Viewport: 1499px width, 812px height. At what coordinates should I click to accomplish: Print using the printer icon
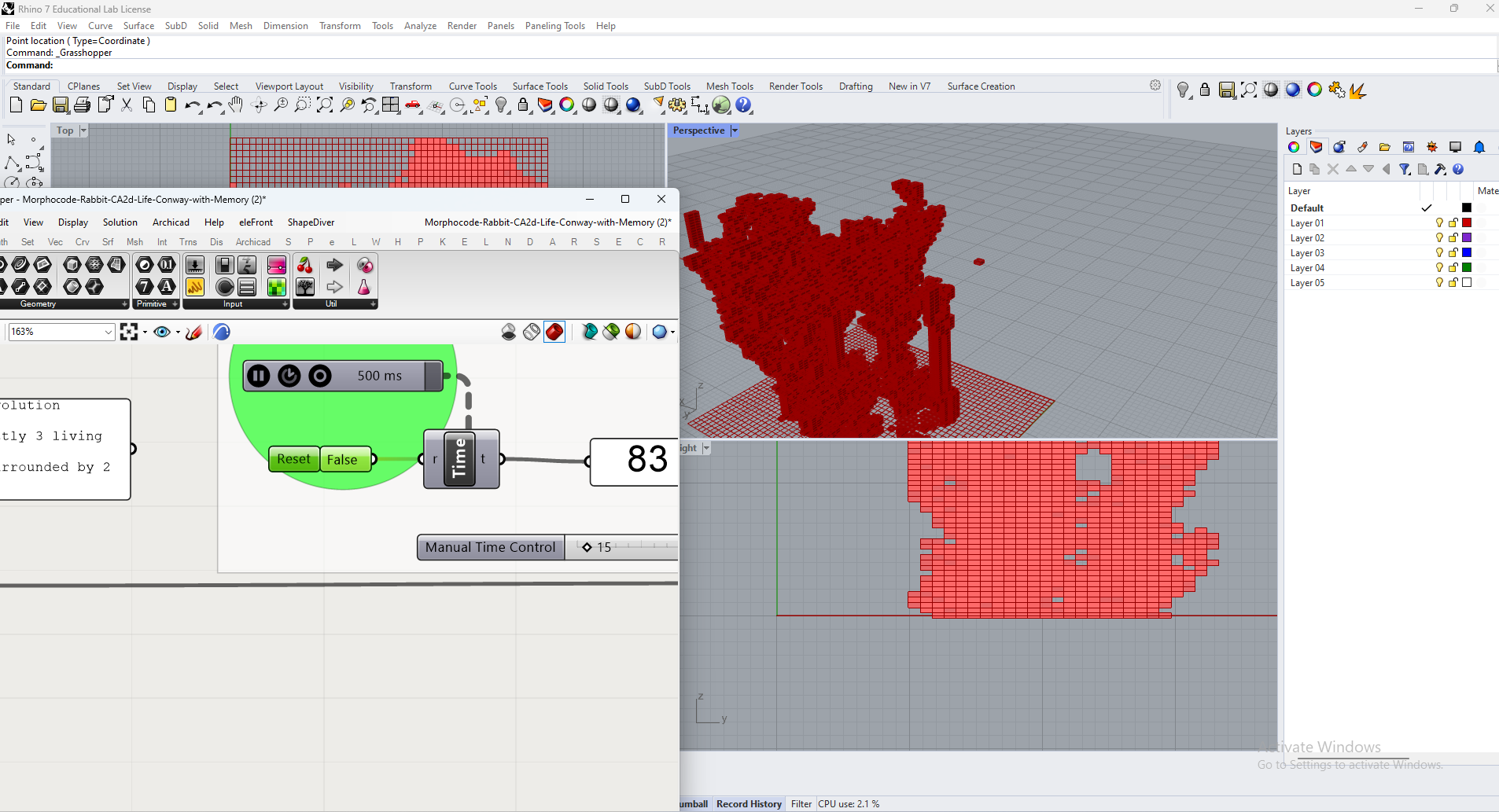(82, 105)
